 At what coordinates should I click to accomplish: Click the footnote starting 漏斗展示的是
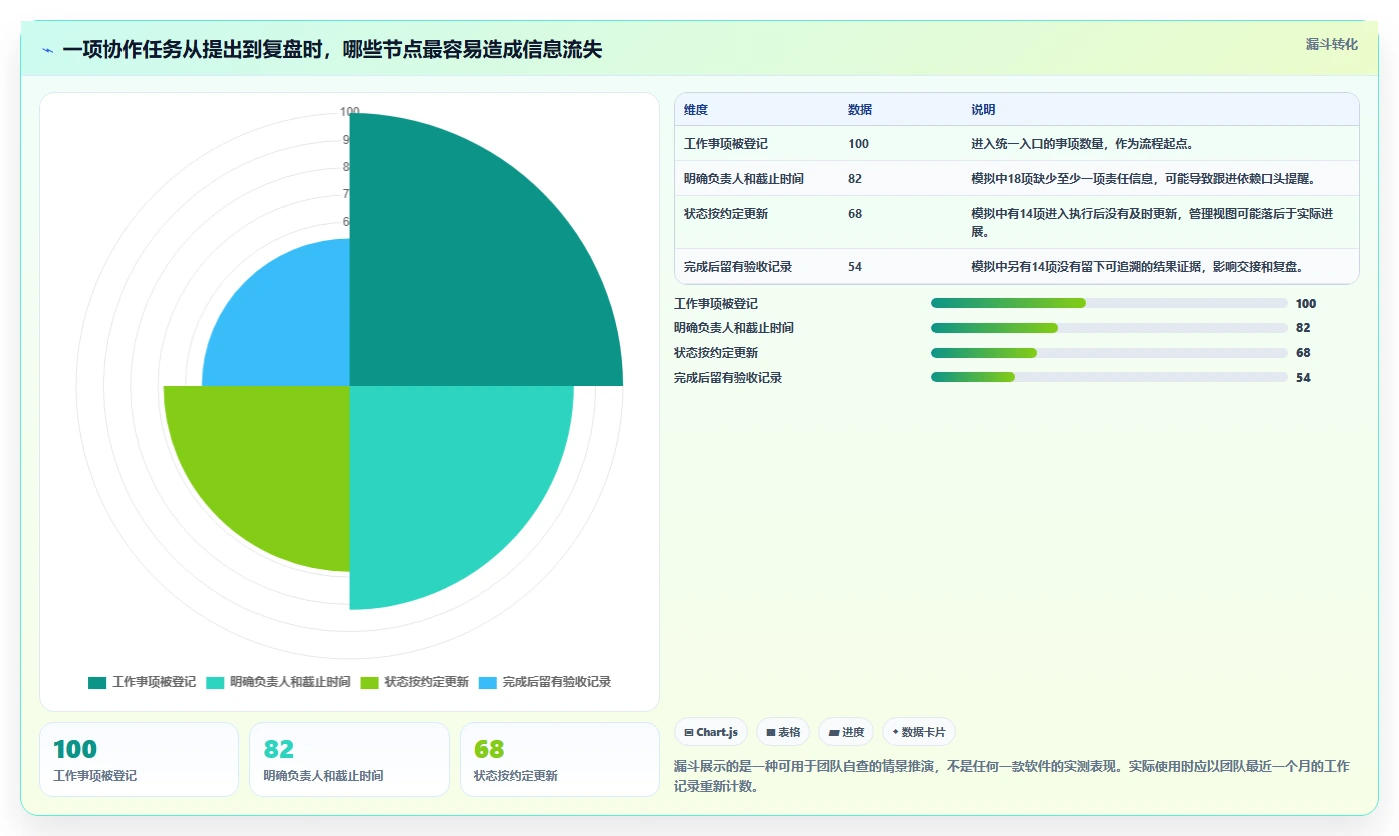click(x=1012, y=776)
